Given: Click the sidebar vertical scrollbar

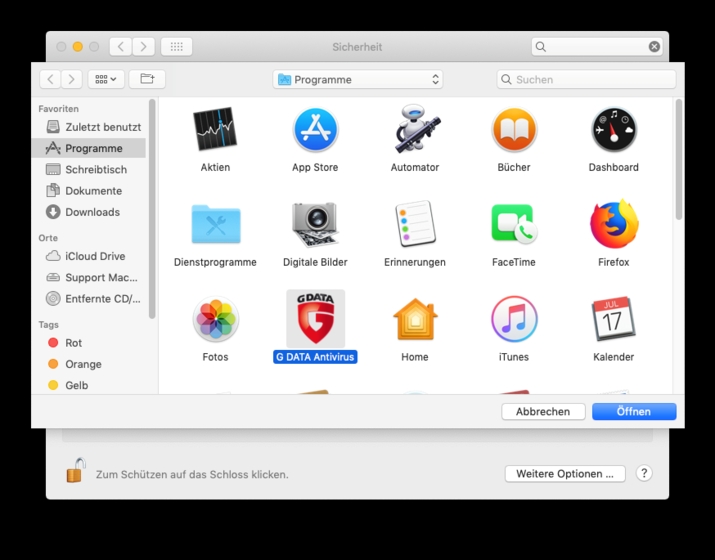Looking at the screenshot, I should tap(152, 209).
